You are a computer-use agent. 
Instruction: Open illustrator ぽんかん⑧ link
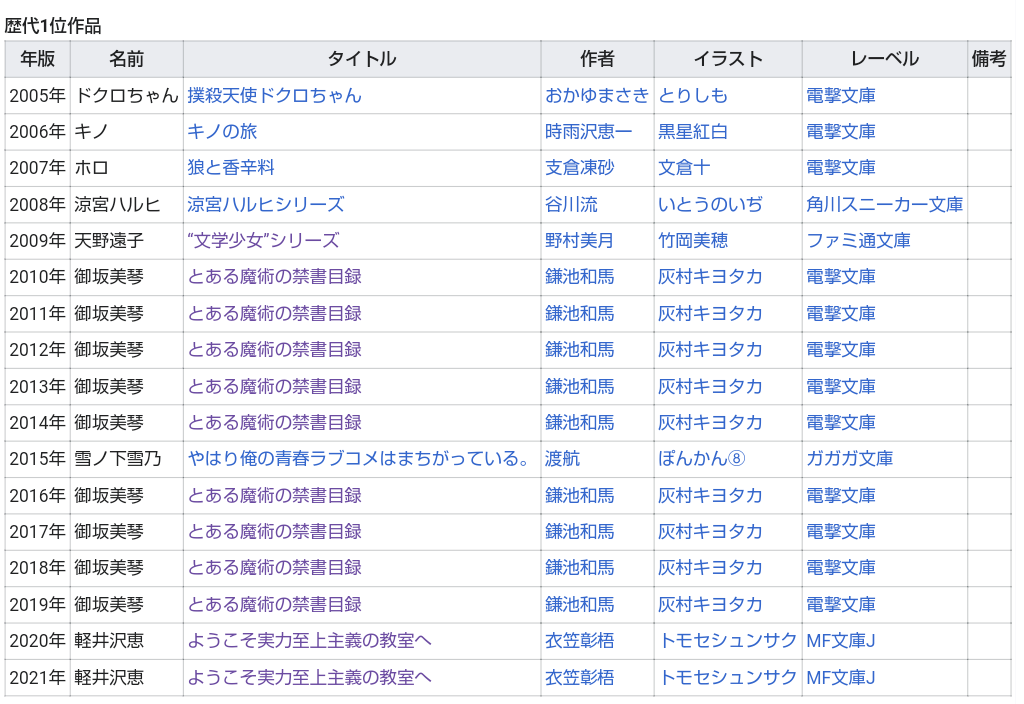702,459
